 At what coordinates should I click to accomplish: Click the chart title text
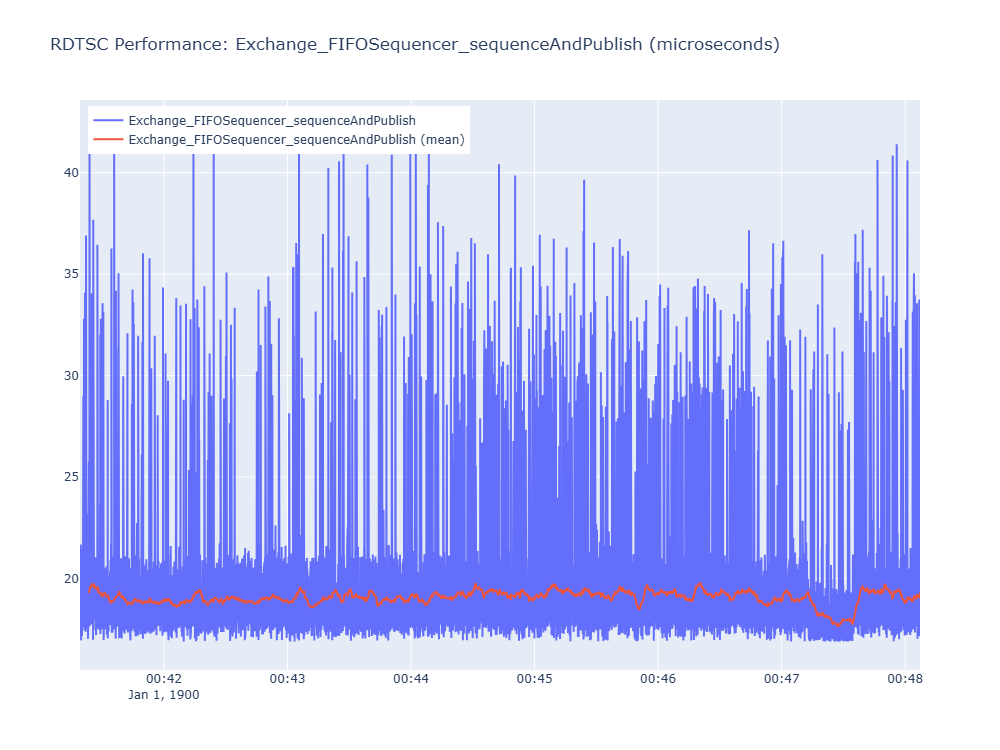[x=415, y=44]
